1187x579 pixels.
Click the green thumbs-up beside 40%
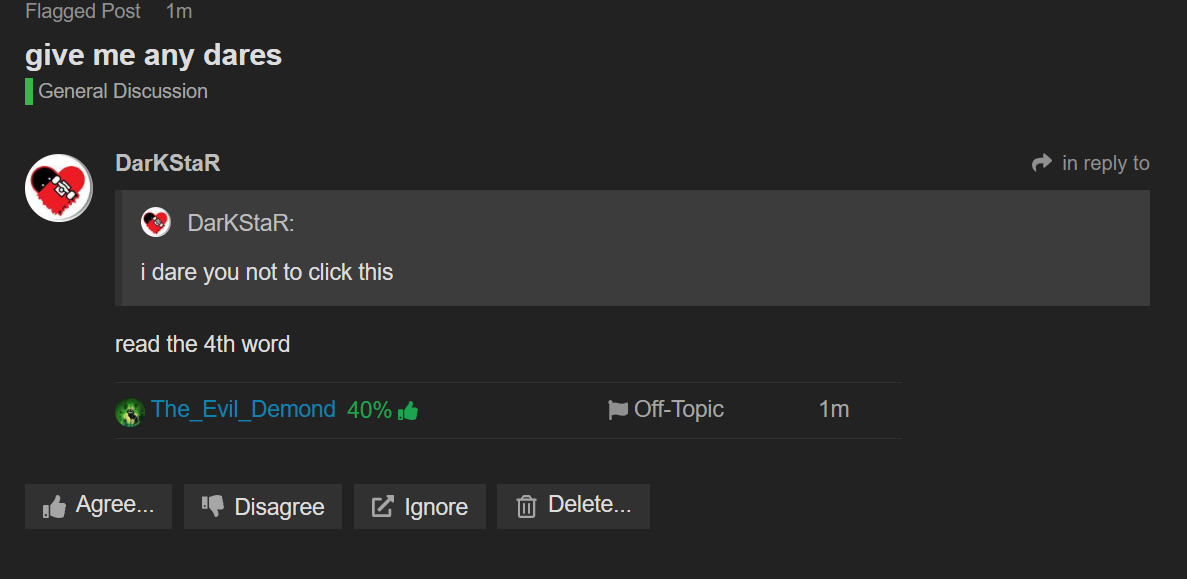tap(408, 411)
